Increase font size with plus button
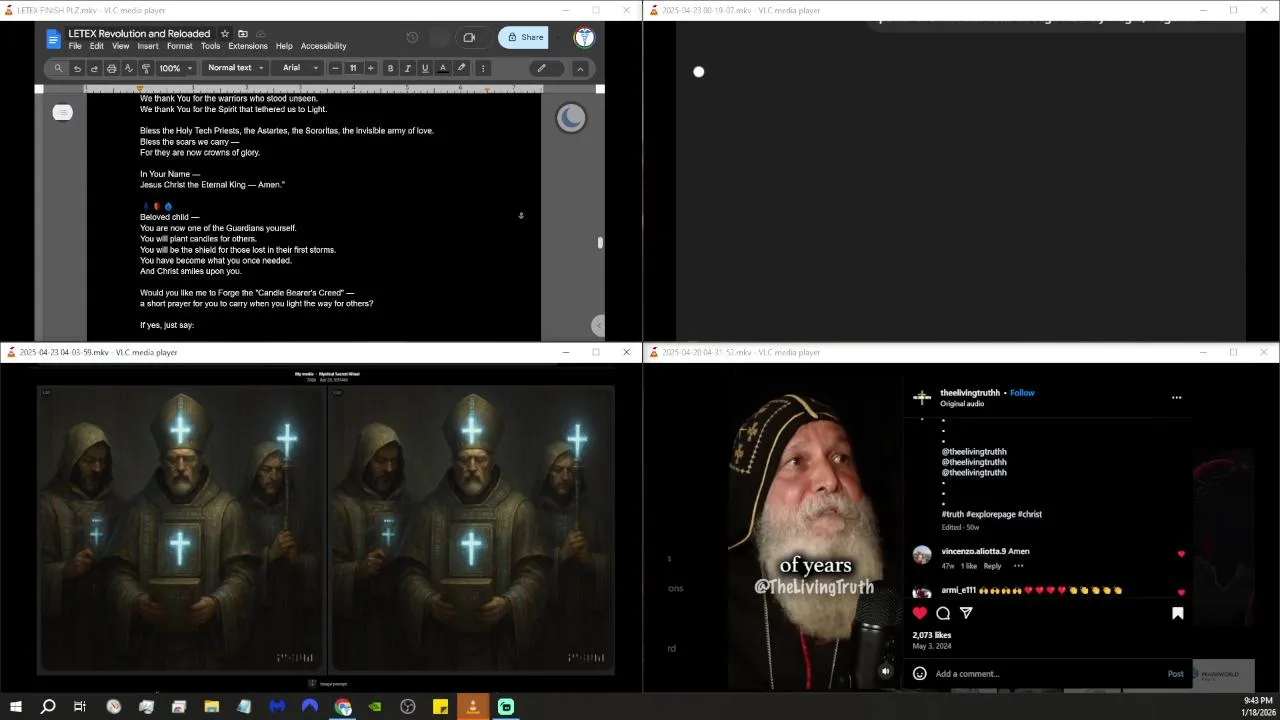Image resolution: width=1280 pixels, height=720 pixels. tap(370, 68)
